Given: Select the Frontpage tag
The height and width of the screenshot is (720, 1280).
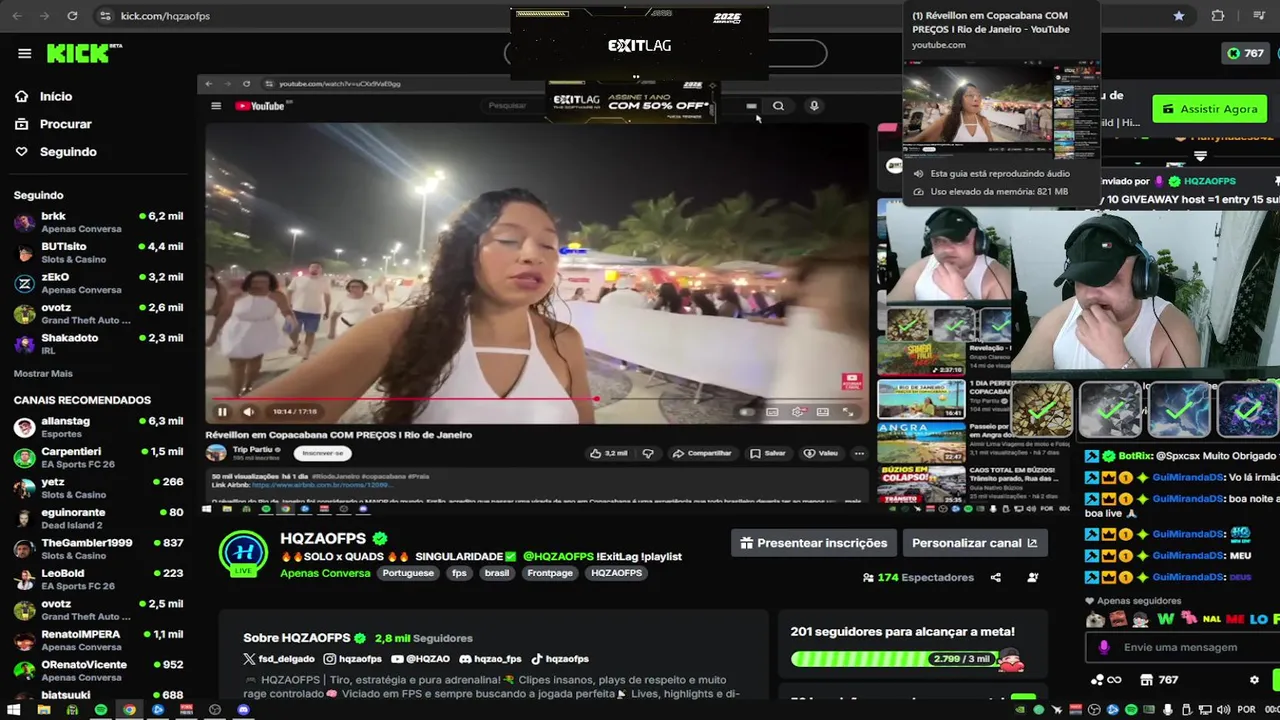Looking at the screenshot, I should (550, 573).
